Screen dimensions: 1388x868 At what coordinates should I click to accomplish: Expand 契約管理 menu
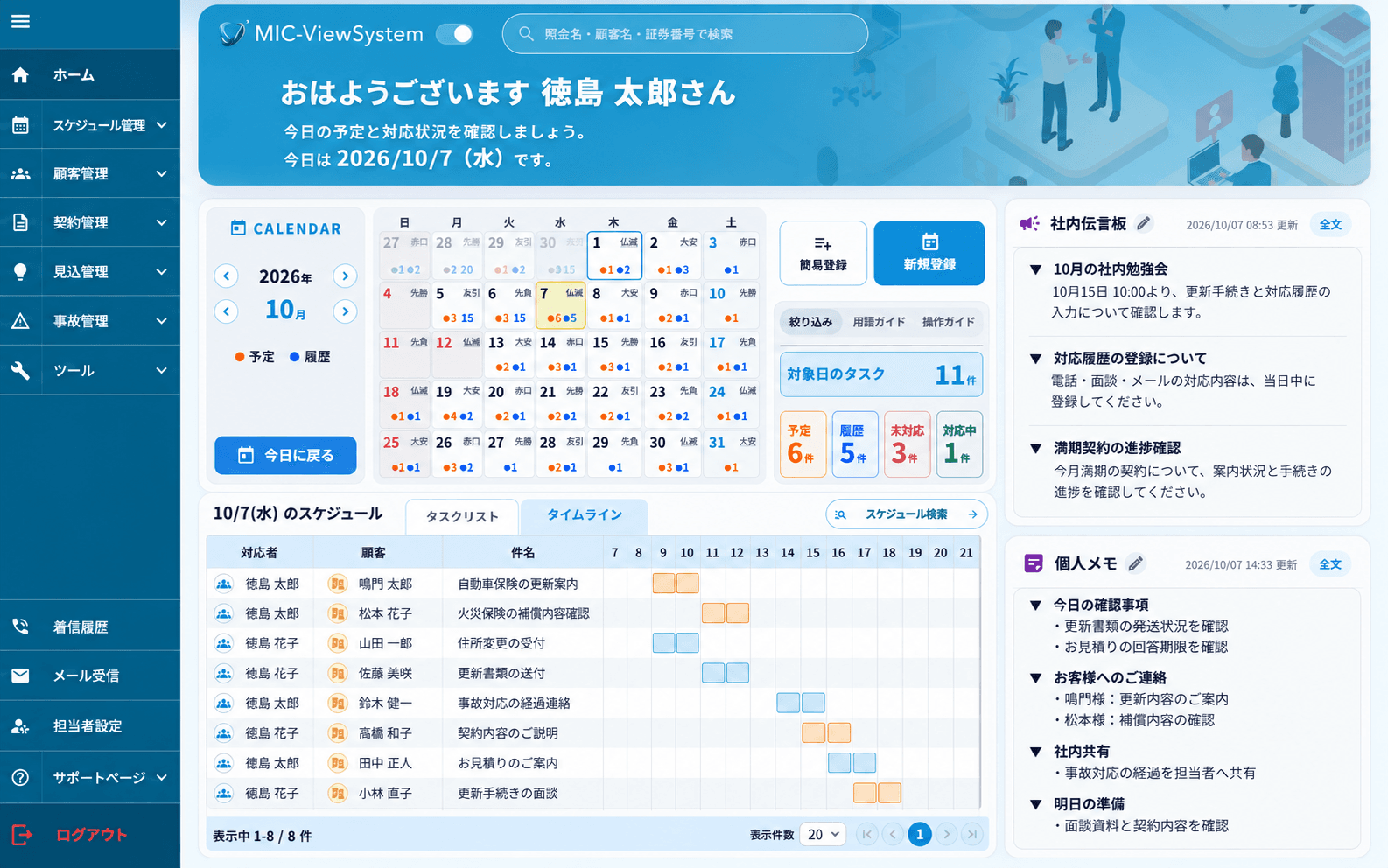coord(162,223)
